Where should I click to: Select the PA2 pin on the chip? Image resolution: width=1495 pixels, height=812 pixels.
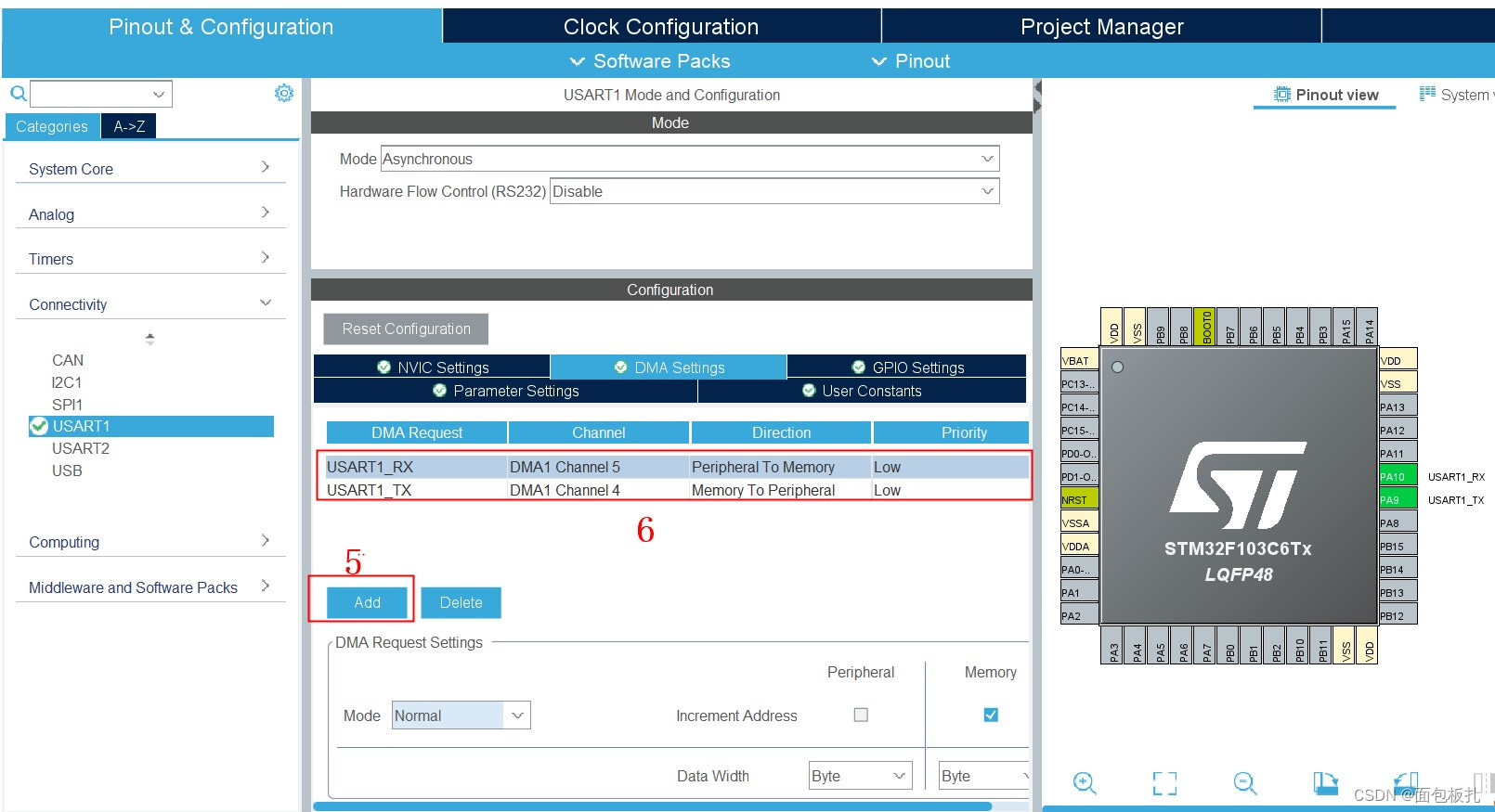(1079, 615)
